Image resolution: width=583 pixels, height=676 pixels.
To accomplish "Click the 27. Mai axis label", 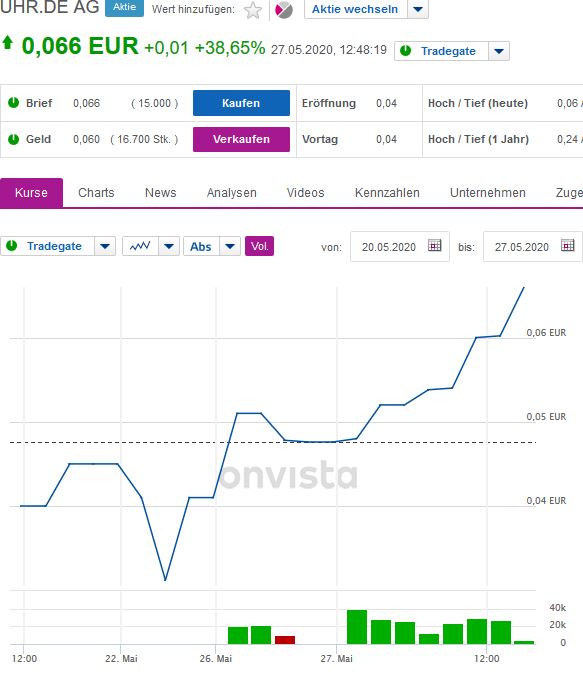I will click(336, 659).
